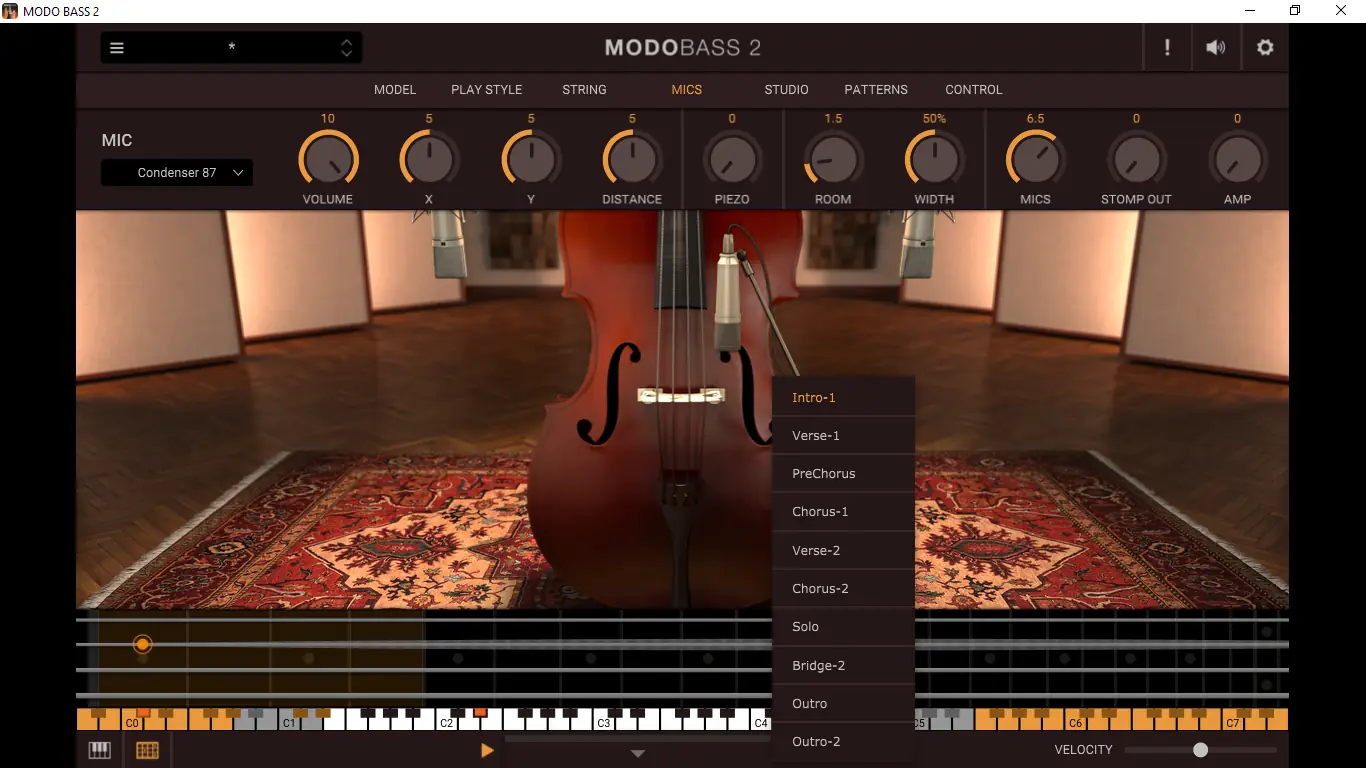This screenshot has width=1366, height=768.
Task: Collapse the pattern section list arrow
Action: pyautogui.click(x=638, y=754)
